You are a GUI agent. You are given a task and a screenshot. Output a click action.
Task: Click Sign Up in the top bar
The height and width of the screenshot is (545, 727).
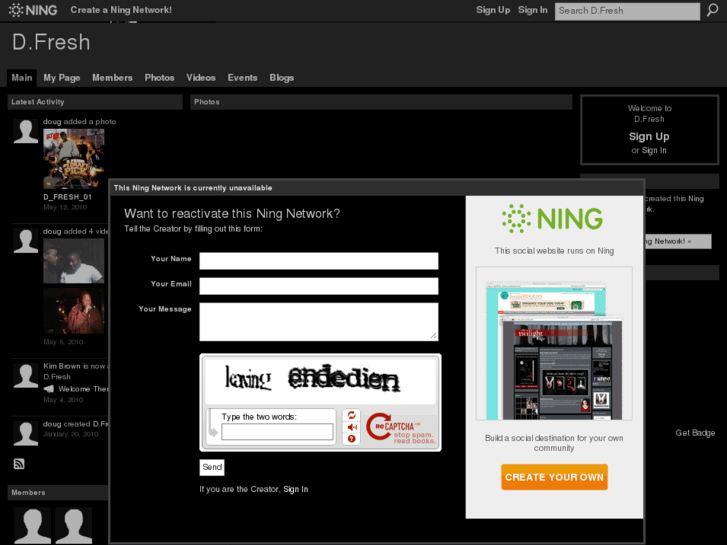pos(493,10)
